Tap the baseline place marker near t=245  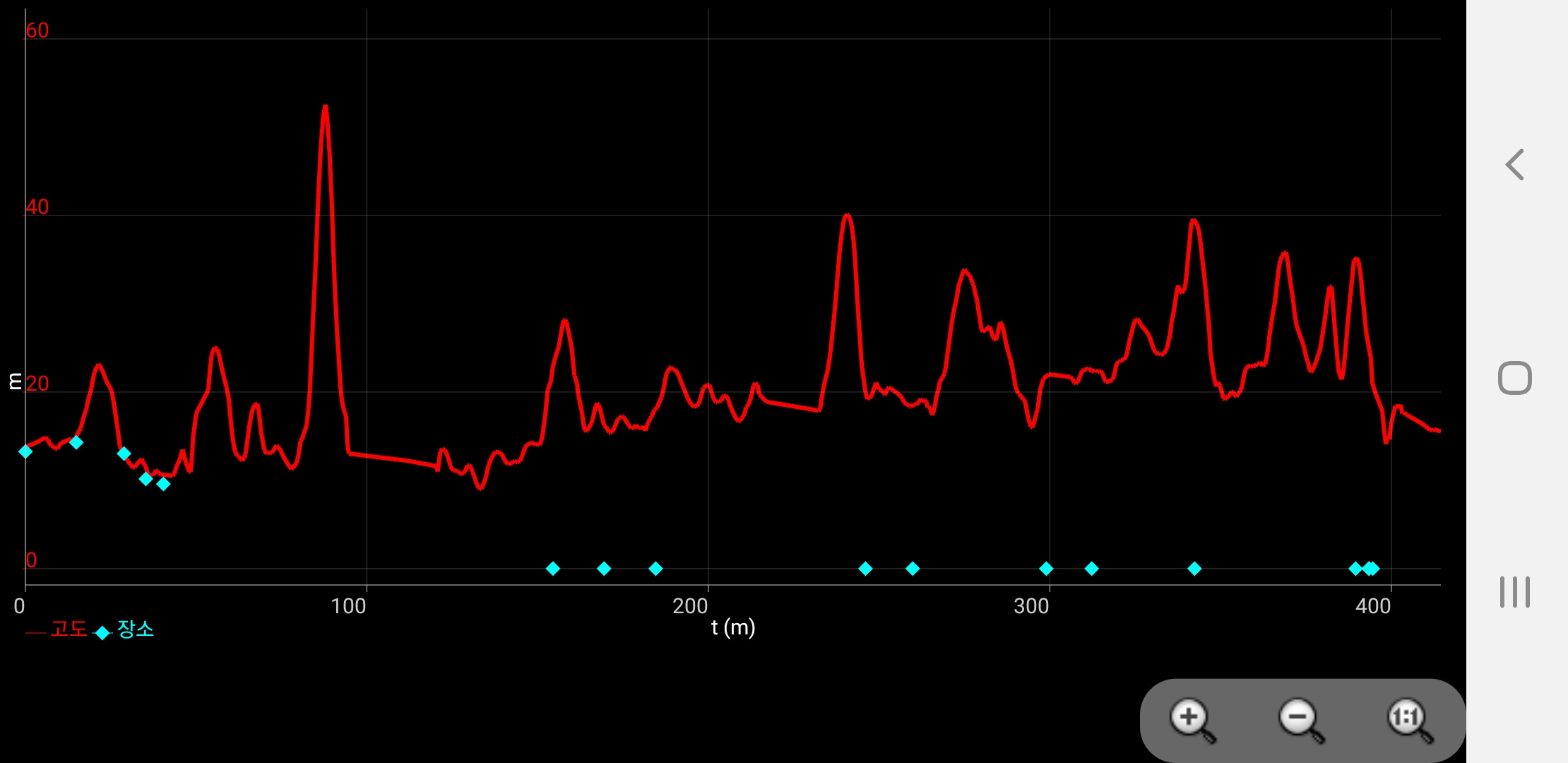[x=865, y=568]
